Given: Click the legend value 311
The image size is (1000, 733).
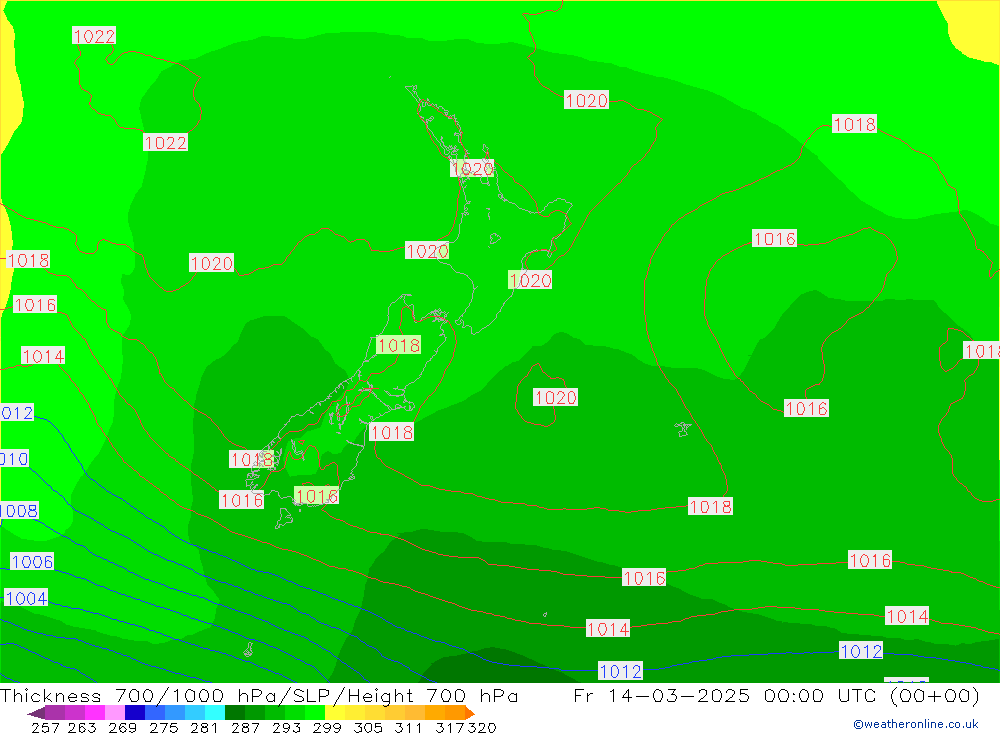Looking at the screenshot, I should [408, 727].
